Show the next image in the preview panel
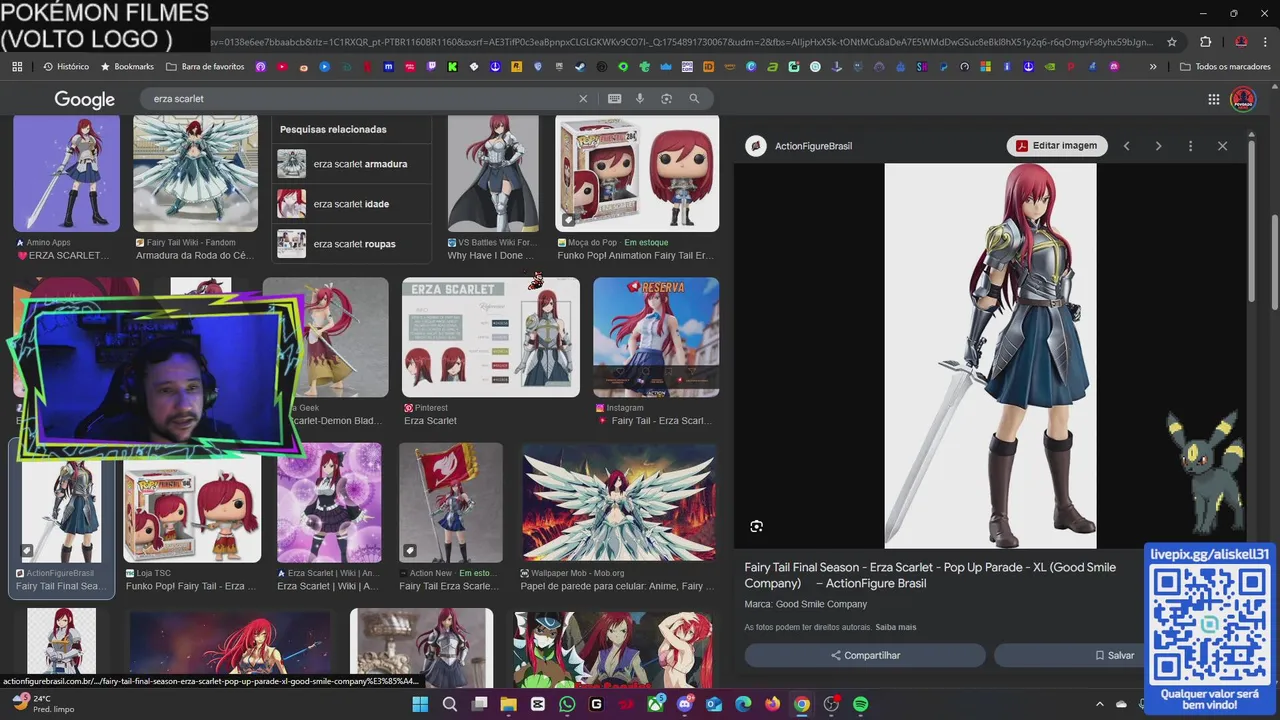The width and height of the screenshot is (1280, 720). coord(1158,146)
